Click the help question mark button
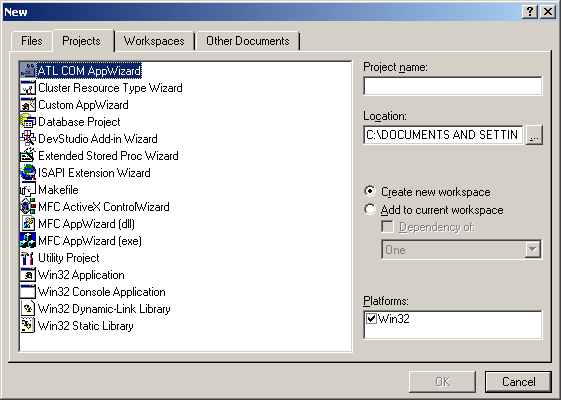561x400 pixels. [530, 12]
